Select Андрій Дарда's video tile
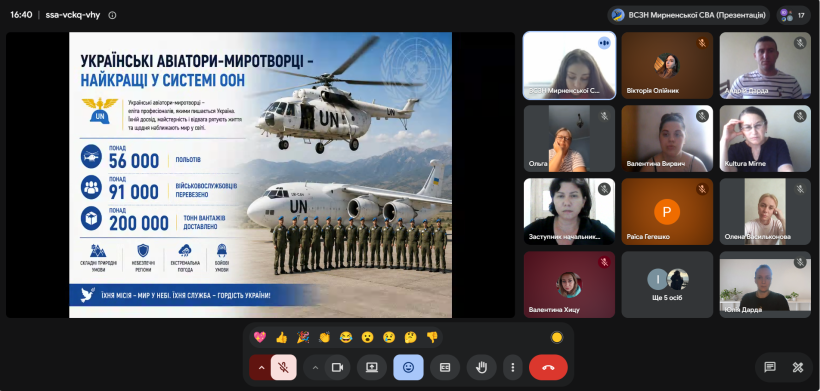Viewport: 820px width, 391px height. click(x=765, y=65)
